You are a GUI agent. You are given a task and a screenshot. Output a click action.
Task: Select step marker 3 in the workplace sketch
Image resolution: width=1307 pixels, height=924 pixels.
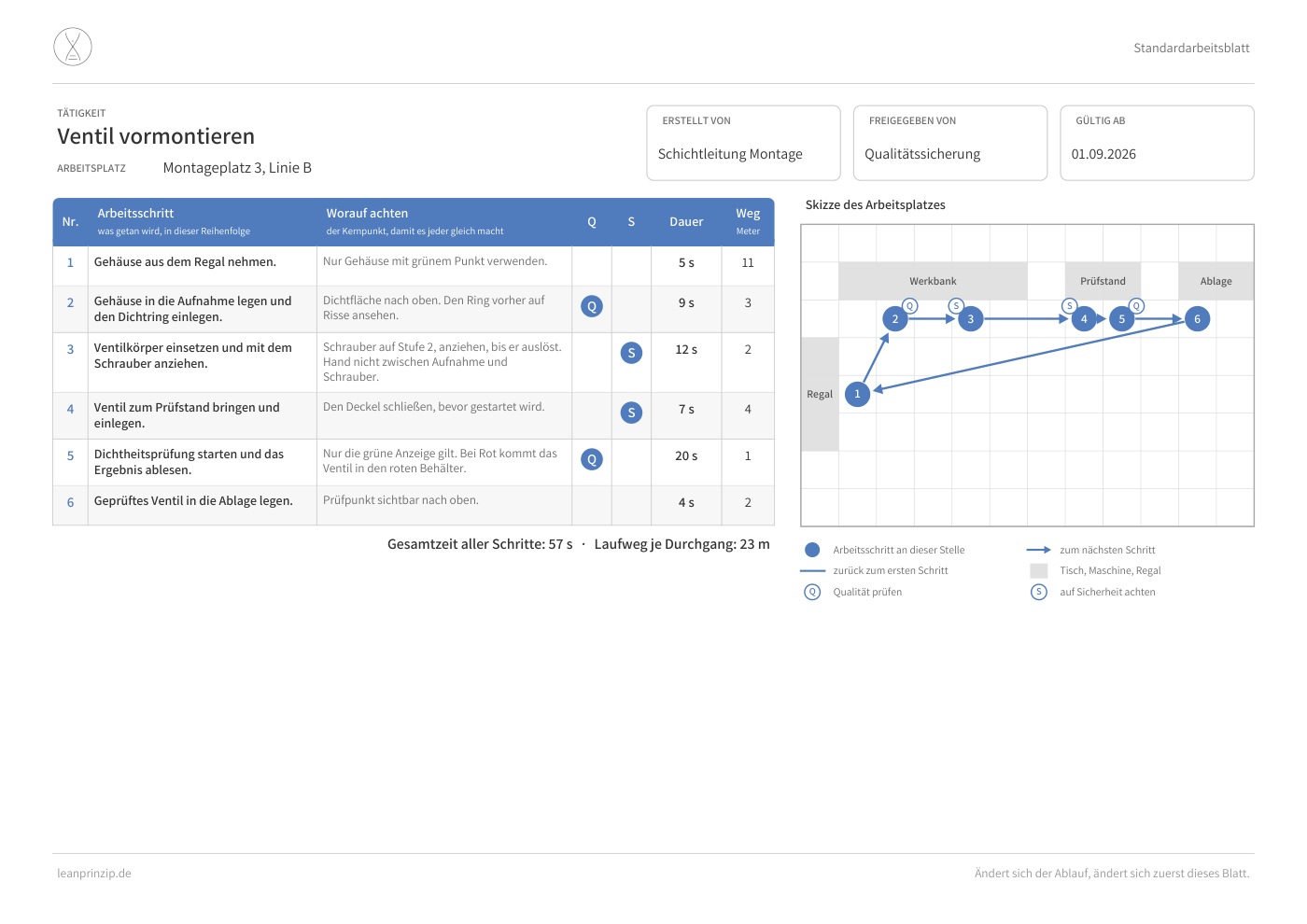[971, 319]
